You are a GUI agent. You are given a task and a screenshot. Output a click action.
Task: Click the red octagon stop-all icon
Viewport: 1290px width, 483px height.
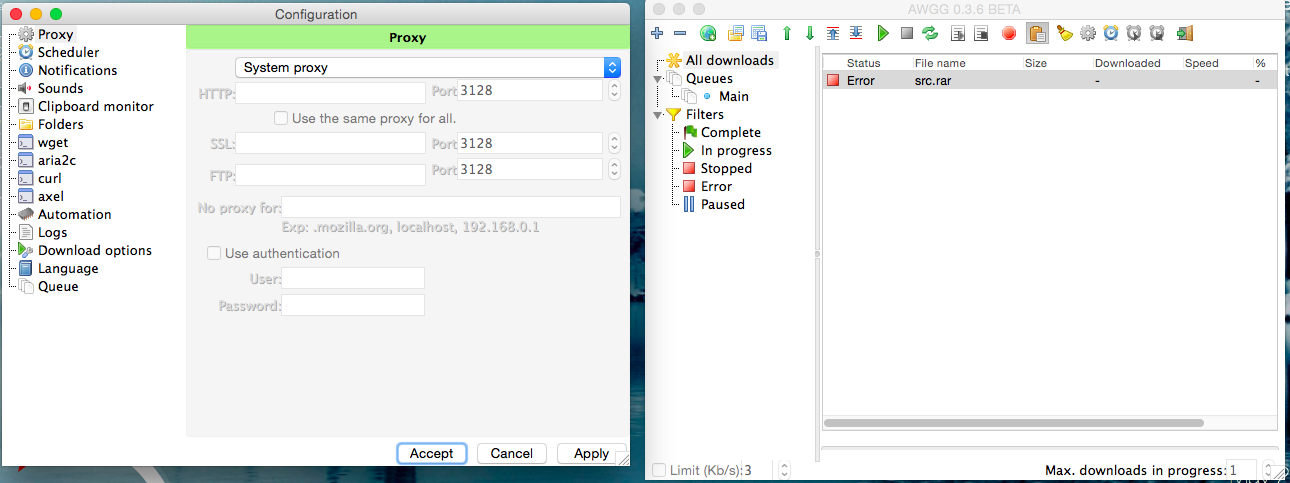pos(1009,33)
